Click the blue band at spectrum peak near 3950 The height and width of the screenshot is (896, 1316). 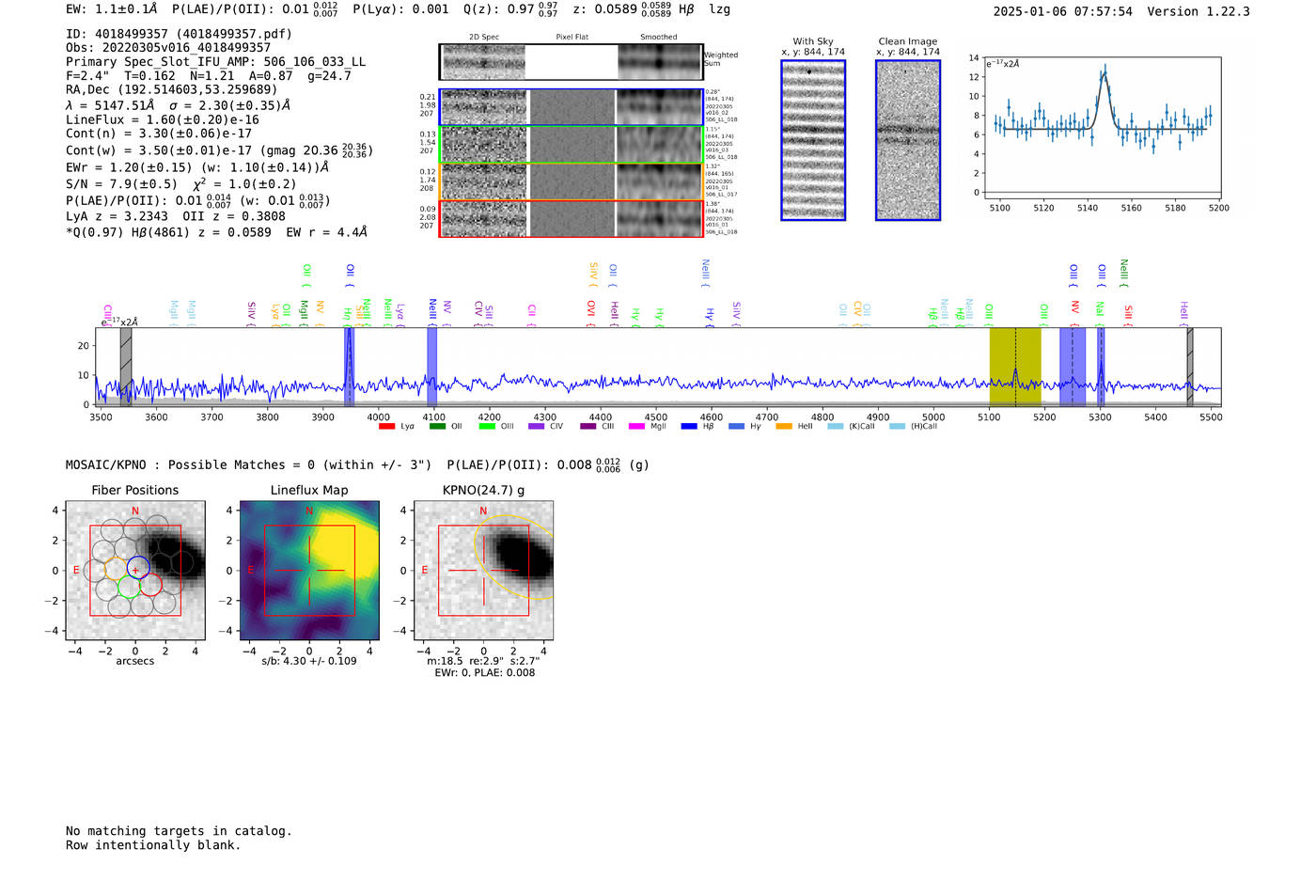[349, 367]
